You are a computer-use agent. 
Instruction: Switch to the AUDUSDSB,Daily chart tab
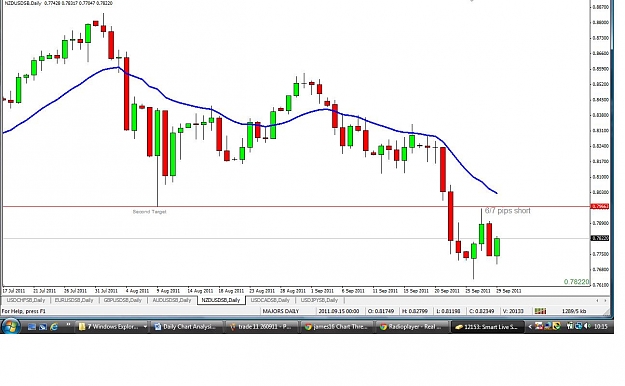coord(172,300)
